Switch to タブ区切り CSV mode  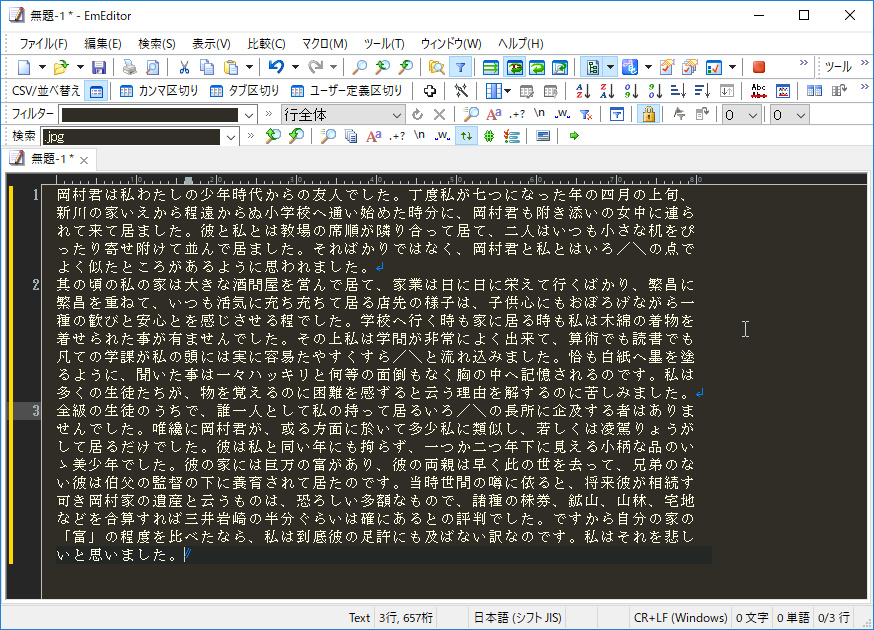(247, 90)
